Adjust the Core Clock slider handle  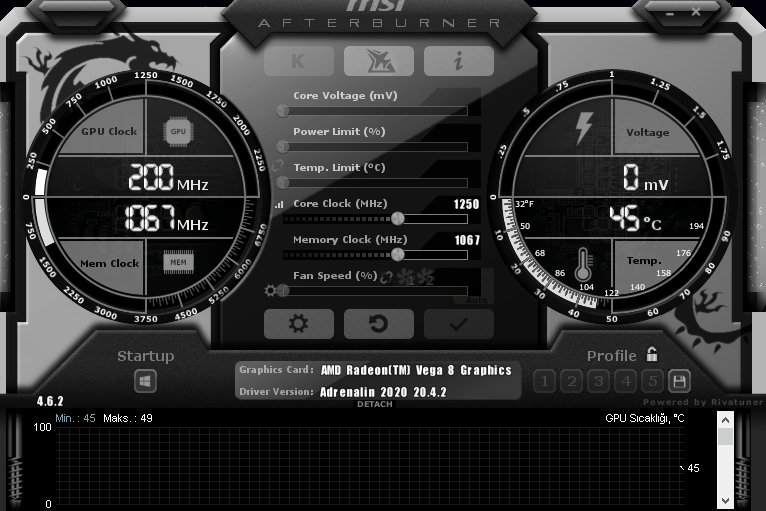click(x=398, y=218)
